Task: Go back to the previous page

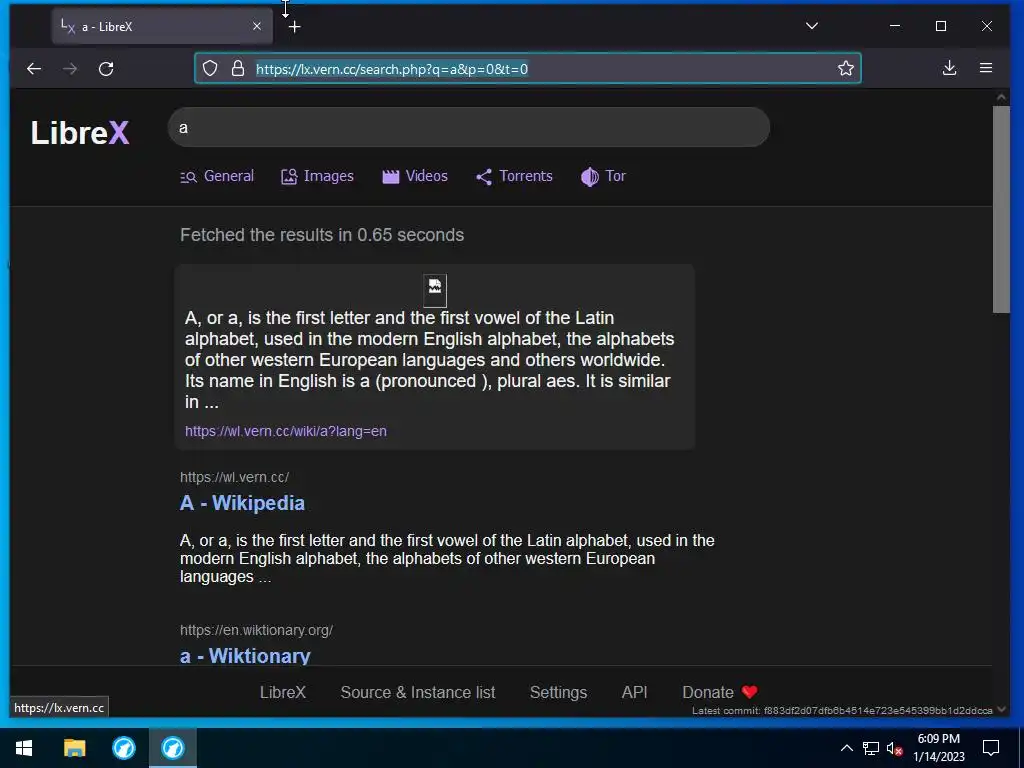Action: [34, 69]
